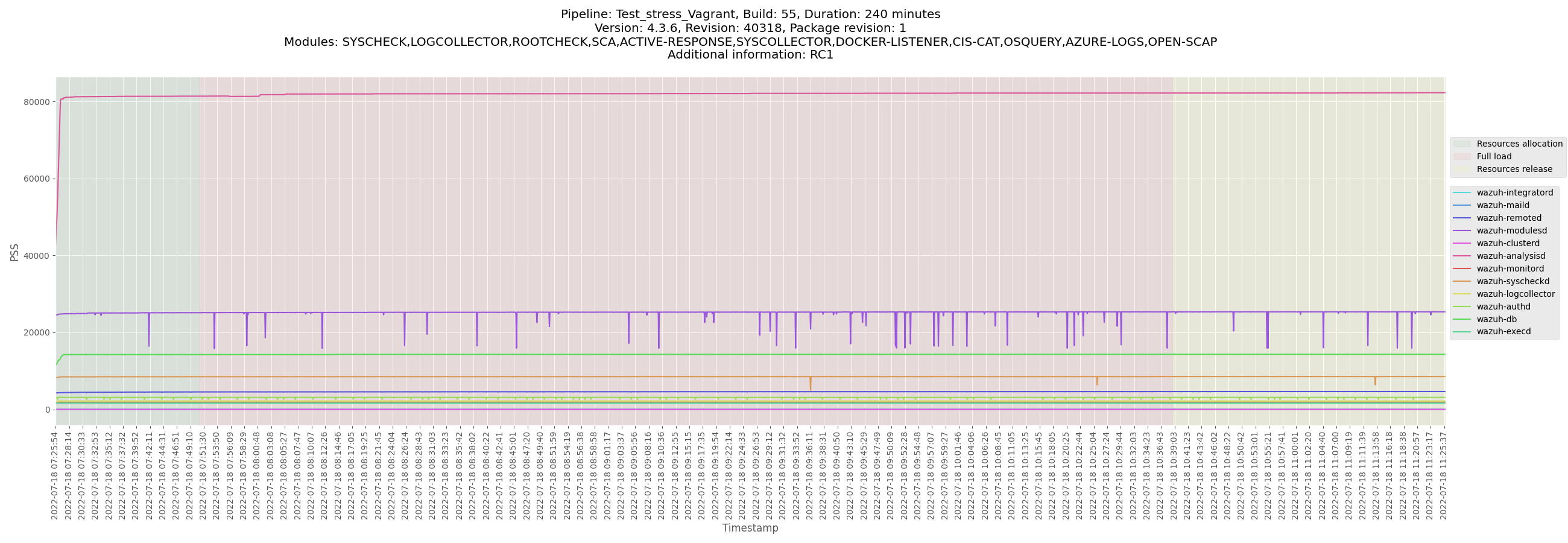
Task: Click the wazuh-clusterd legend entry
Action: pyautogui.click(x=1507, y=244)
